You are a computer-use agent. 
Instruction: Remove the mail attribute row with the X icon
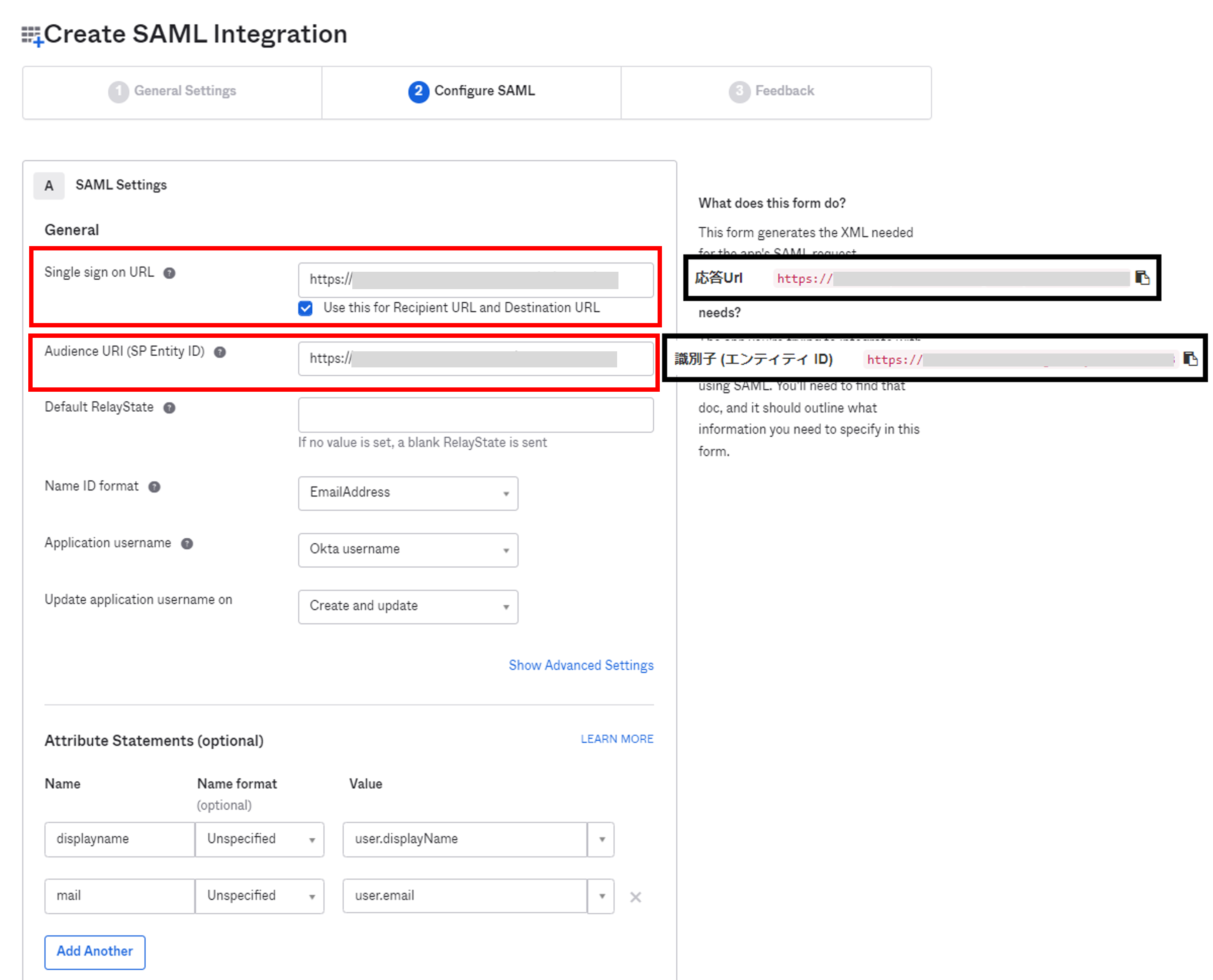click(635, 897)
